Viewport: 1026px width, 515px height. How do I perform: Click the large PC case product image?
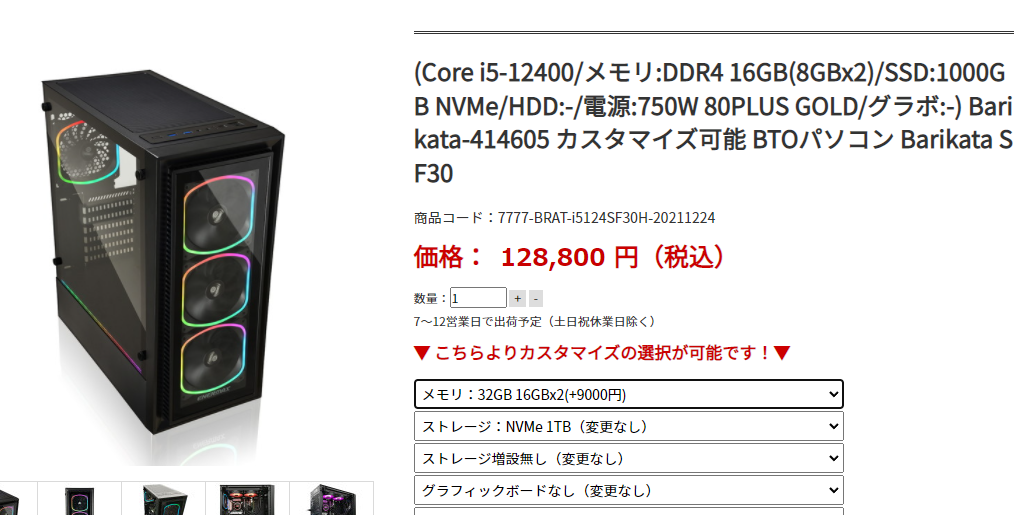[164, 255]
